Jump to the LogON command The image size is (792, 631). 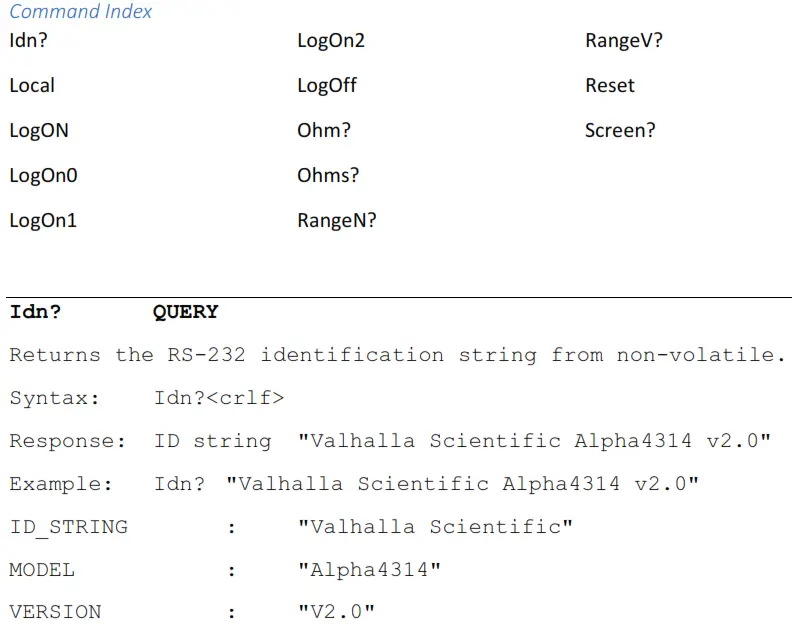pos(39,131)
